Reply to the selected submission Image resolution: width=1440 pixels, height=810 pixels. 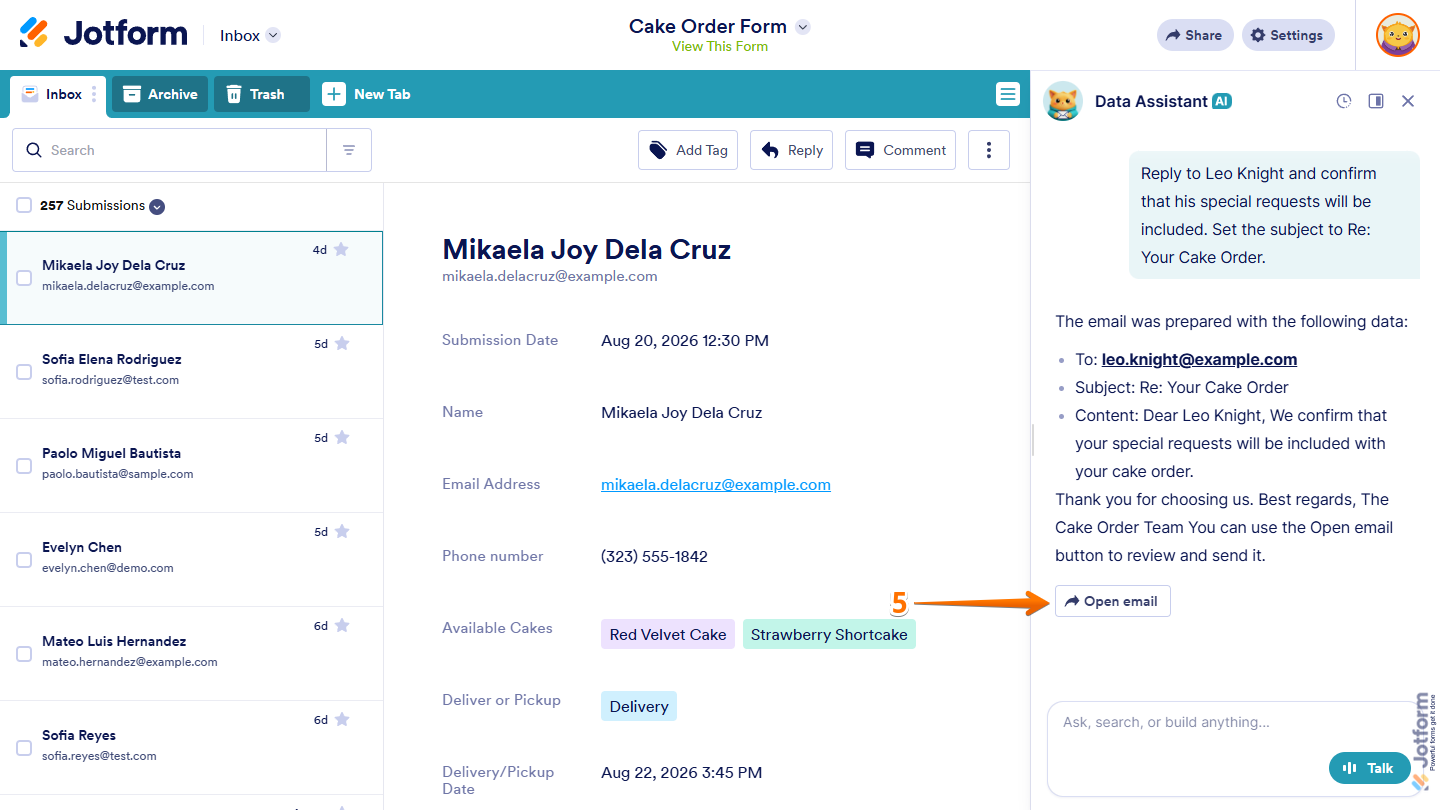[x=791, y=150]
